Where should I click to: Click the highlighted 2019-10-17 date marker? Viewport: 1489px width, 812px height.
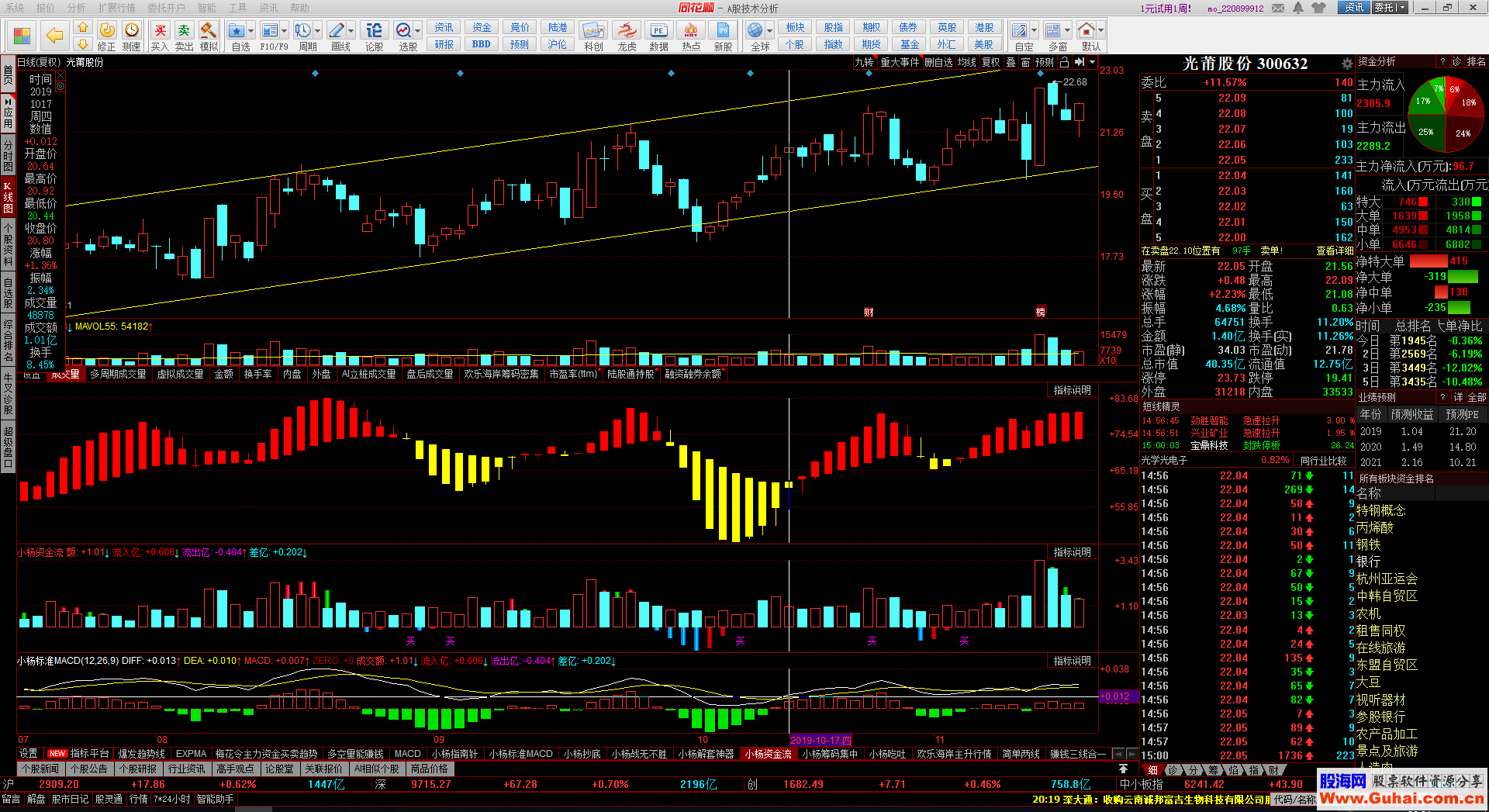(x=821, y=740)
